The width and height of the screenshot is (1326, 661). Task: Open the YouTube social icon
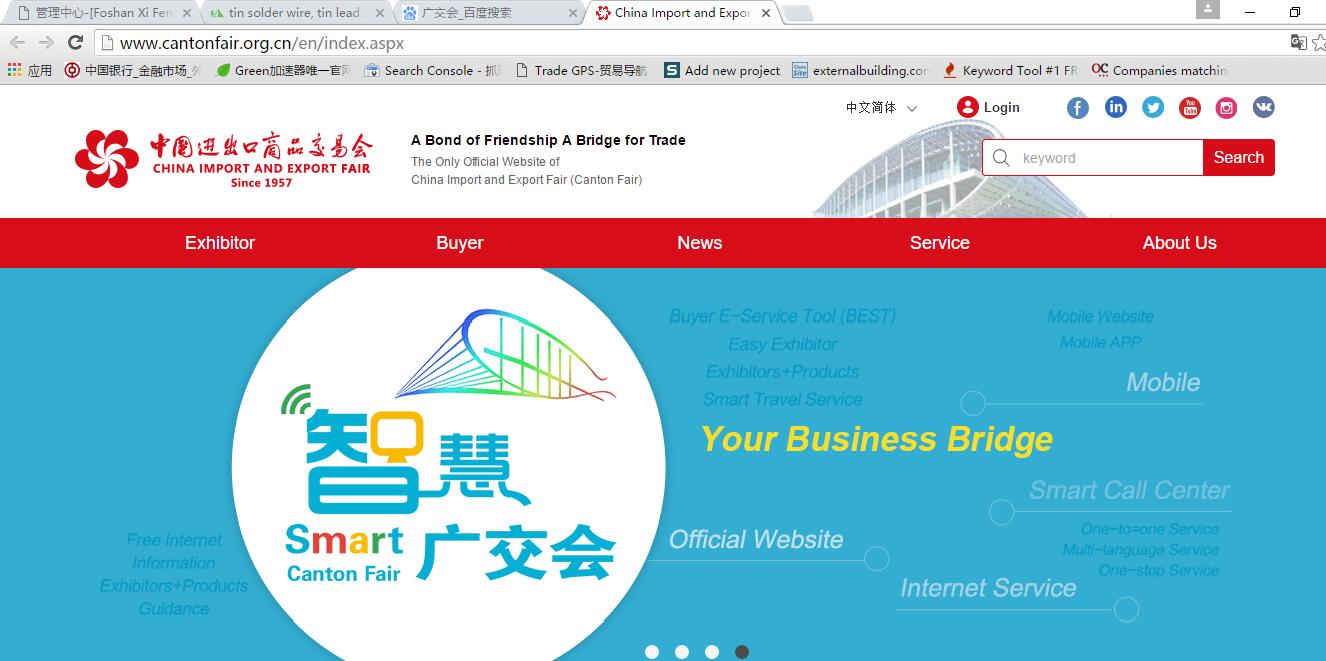(x=1190, y=108)
